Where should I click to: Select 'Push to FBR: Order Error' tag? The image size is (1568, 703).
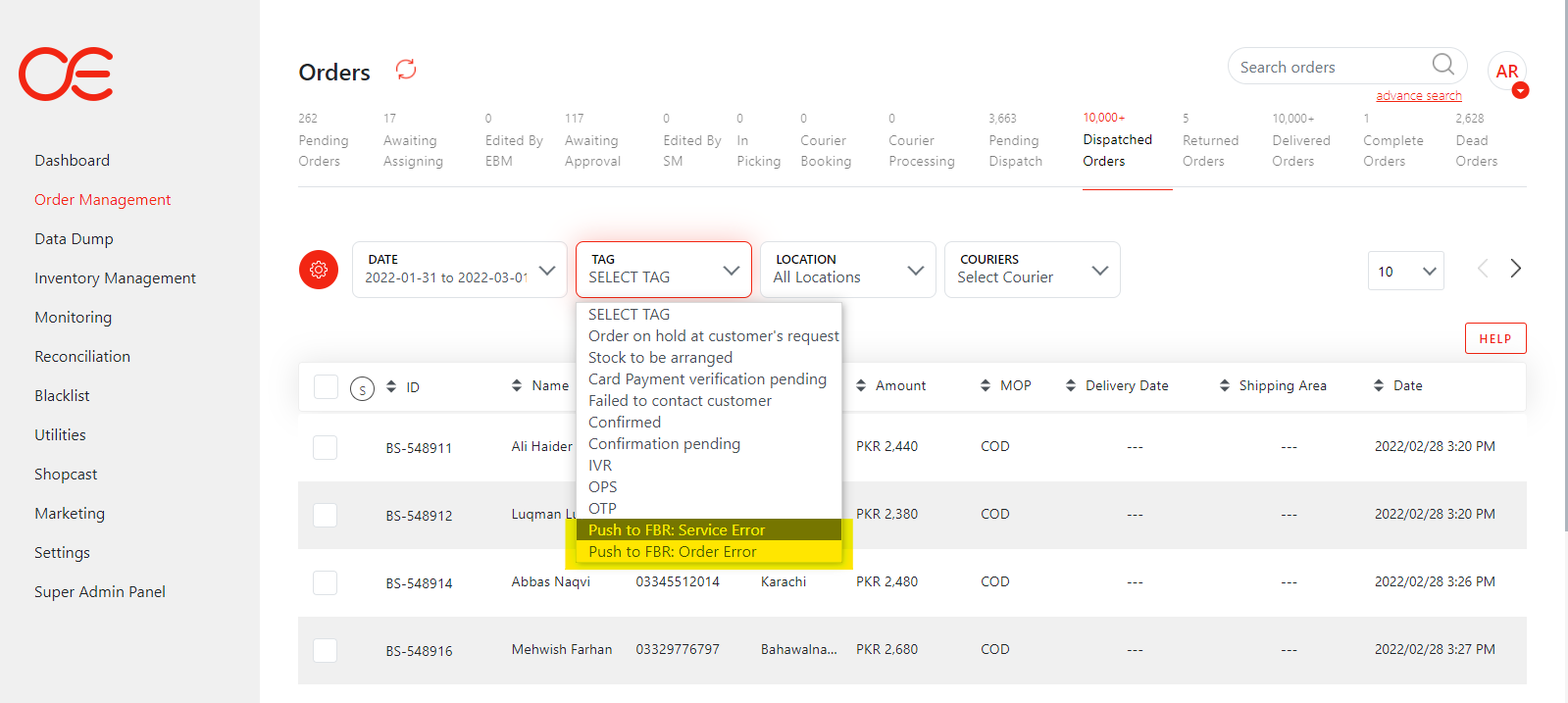(673, 552)
